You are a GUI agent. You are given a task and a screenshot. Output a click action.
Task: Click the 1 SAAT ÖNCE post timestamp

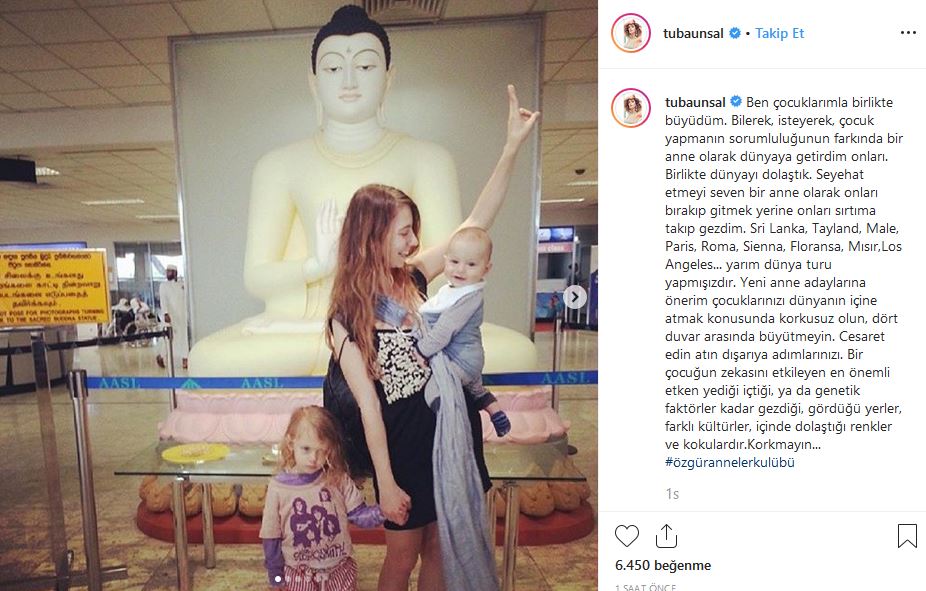tap(645, 587)
